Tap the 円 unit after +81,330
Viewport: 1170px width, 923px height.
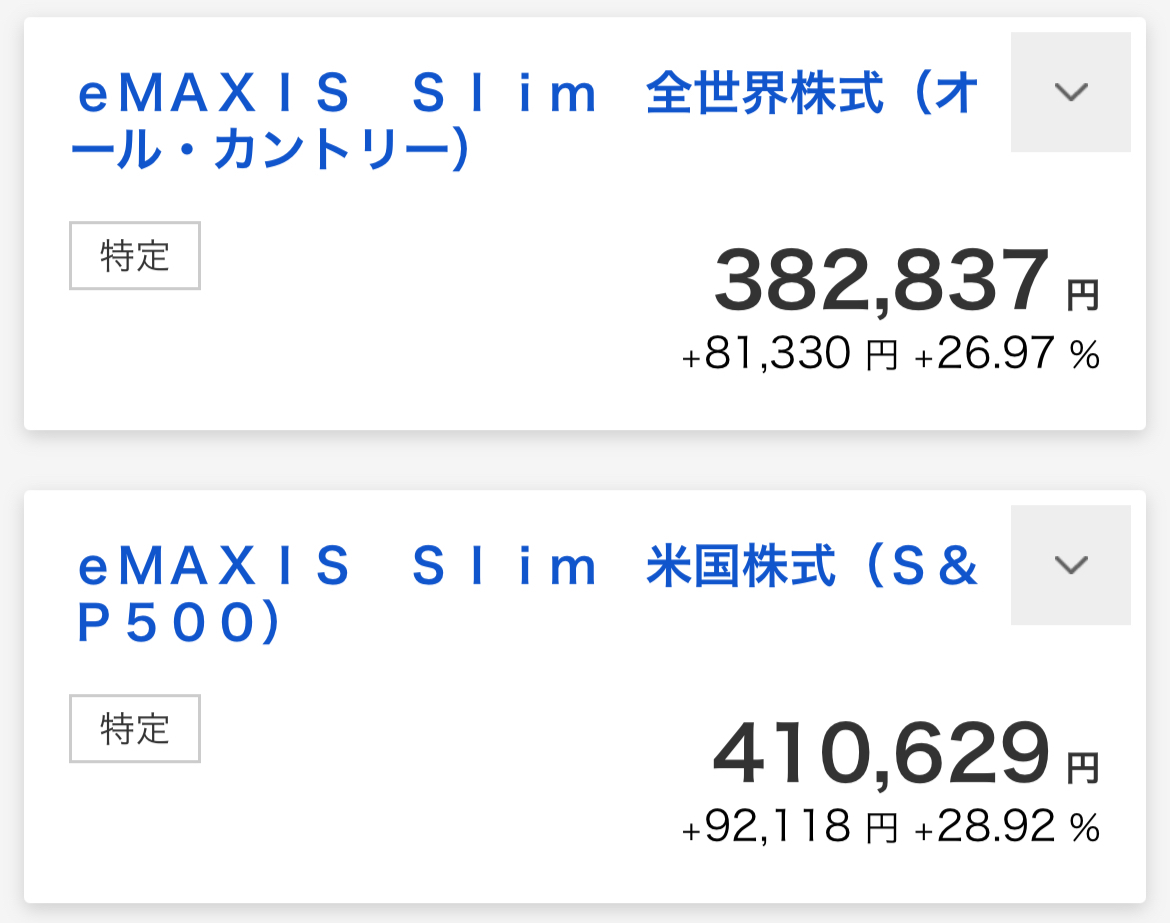(881, 356)
